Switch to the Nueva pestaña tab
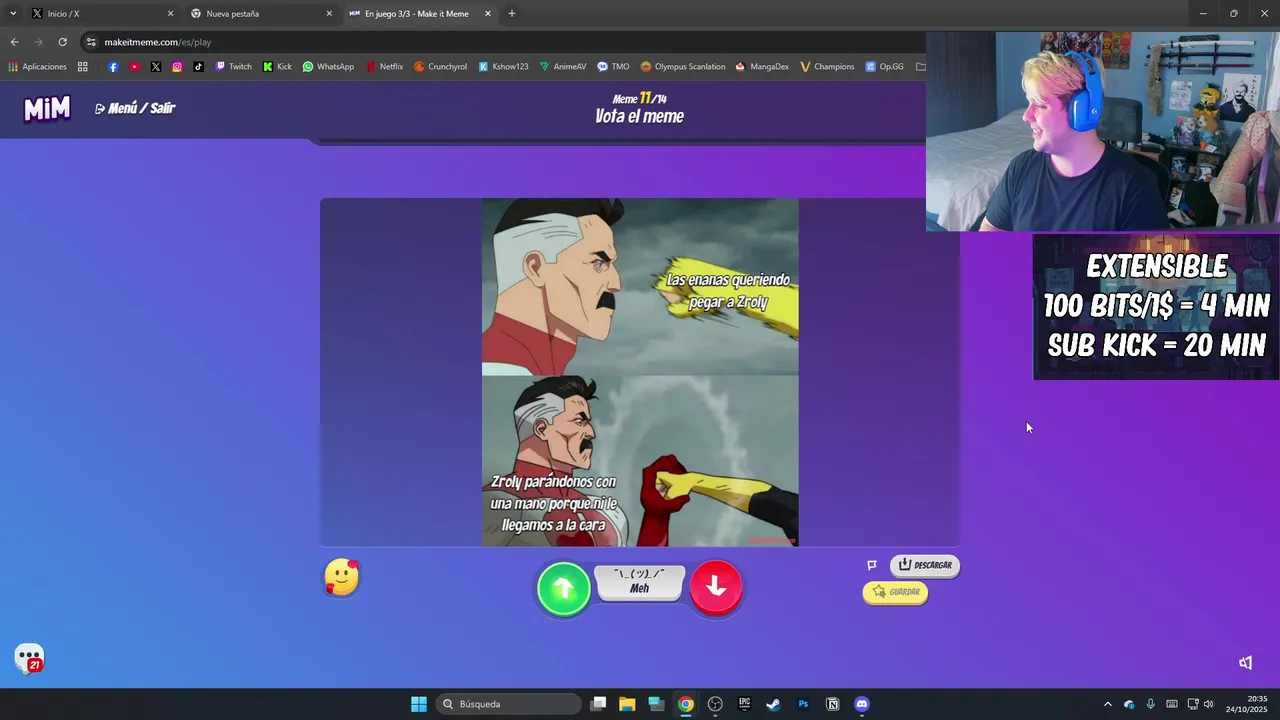The height and width of the screenshot is (720, 1280). point(262,14)
